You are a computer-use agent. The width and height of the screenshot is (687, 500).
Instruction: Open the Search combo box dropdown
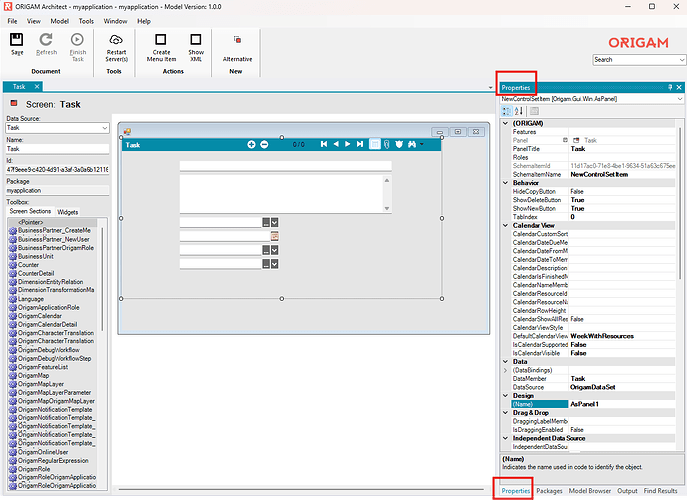tap(682, 60)
